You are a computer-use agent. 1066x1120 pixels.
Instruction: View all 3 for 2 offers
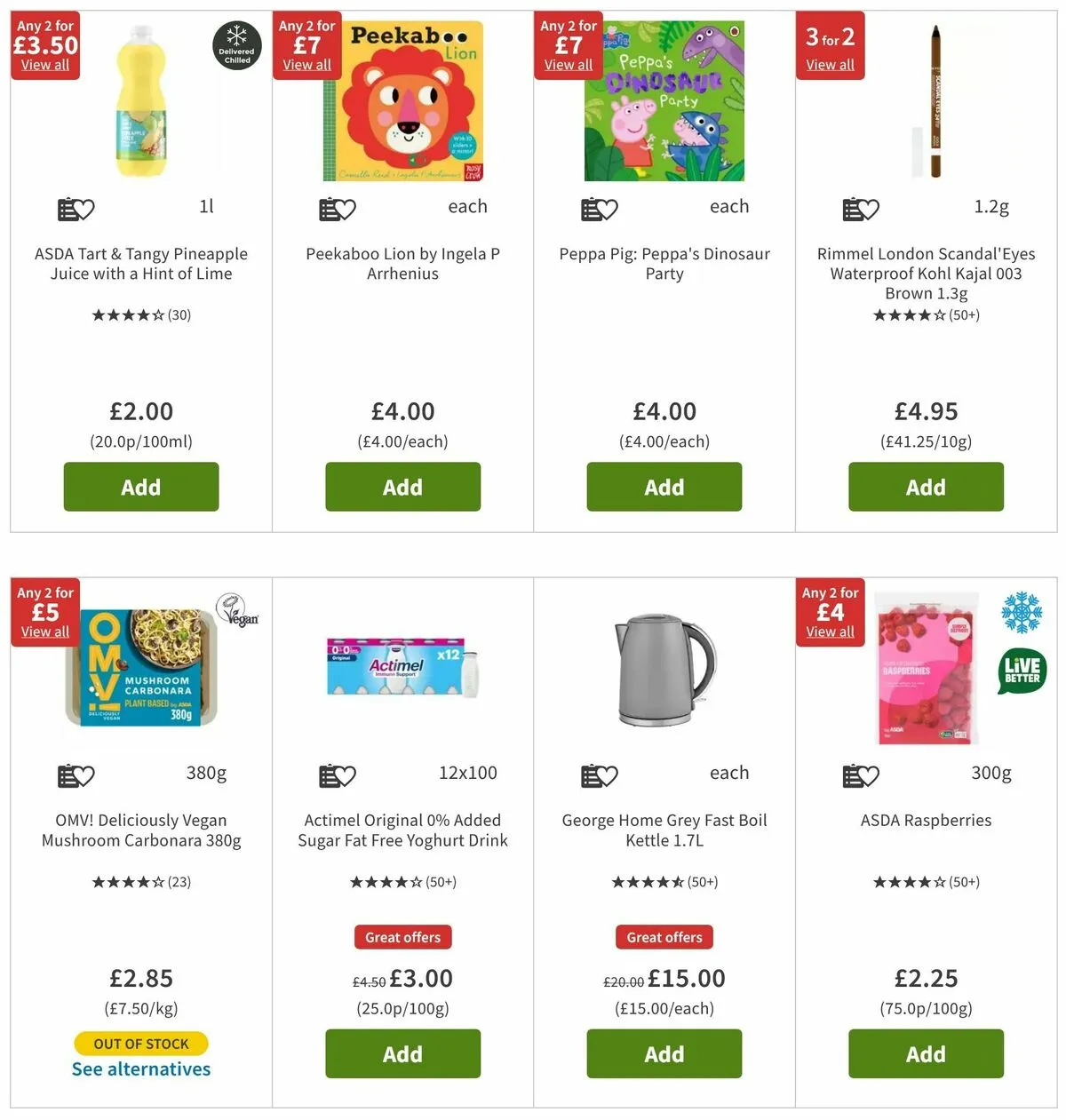830,65
